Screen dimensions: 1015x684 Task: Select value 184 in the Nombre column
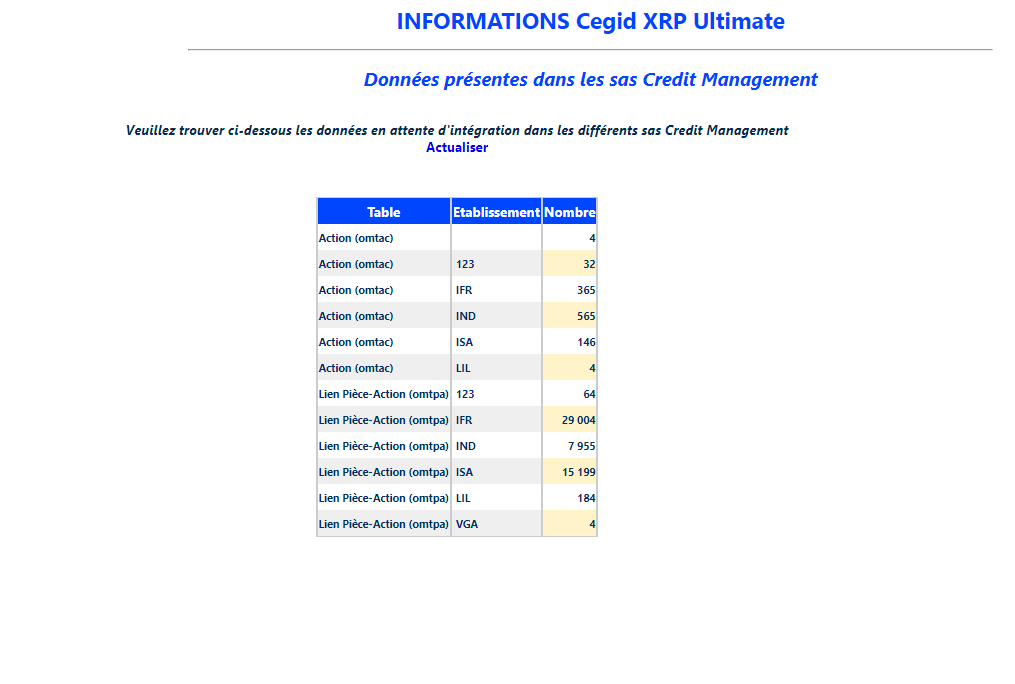(x=570, y=498)
